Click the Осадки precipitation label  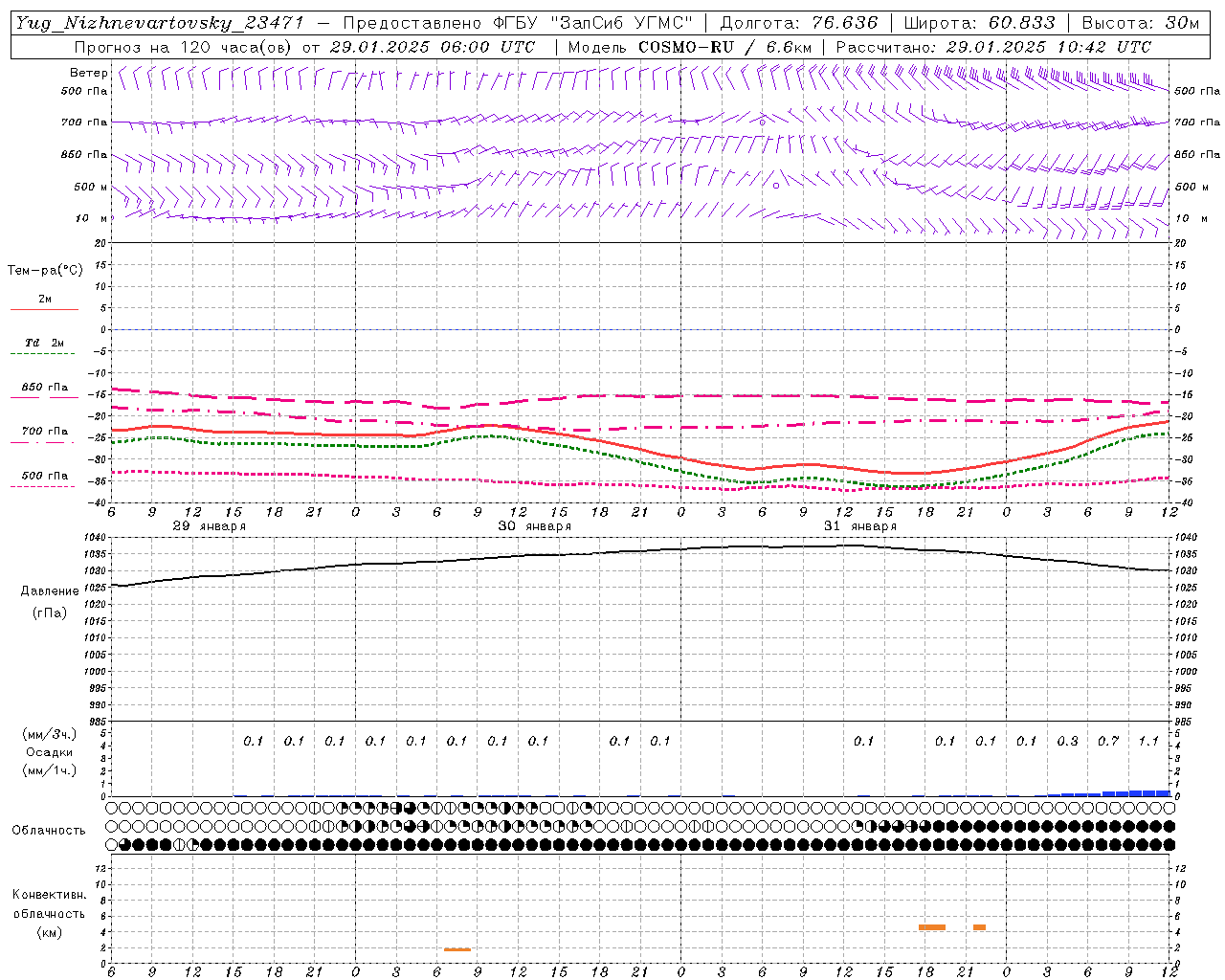pos(49,752)
